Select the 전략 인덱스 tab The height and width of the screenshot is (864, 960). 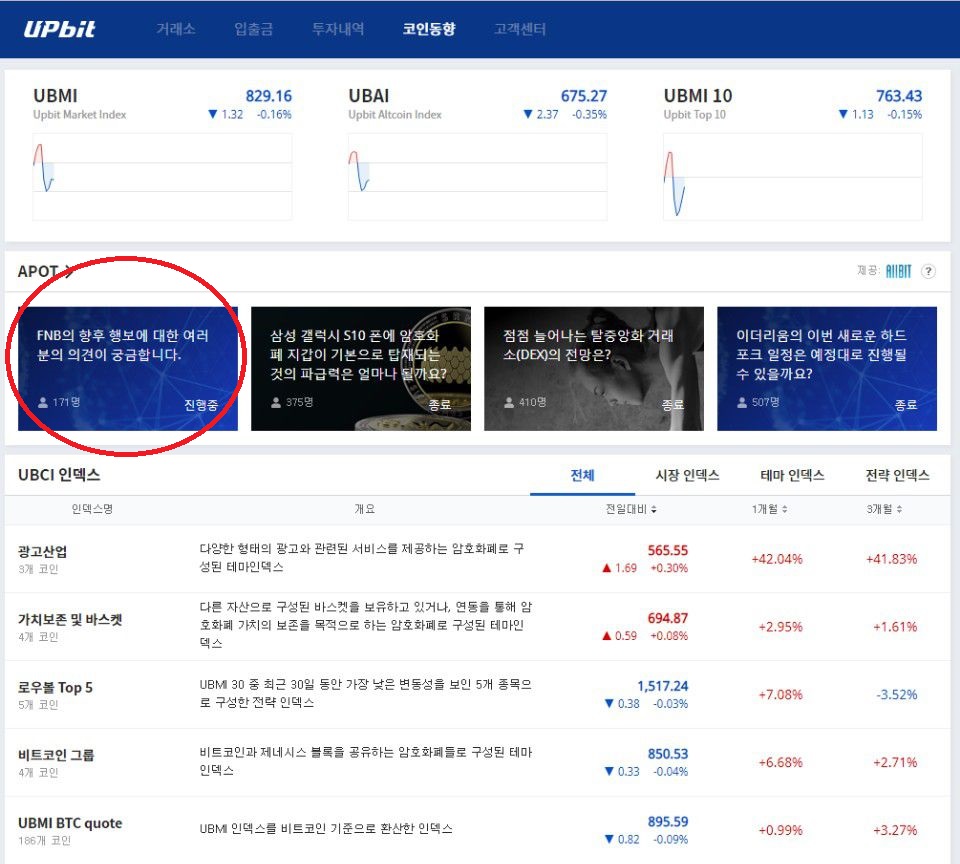897,475
